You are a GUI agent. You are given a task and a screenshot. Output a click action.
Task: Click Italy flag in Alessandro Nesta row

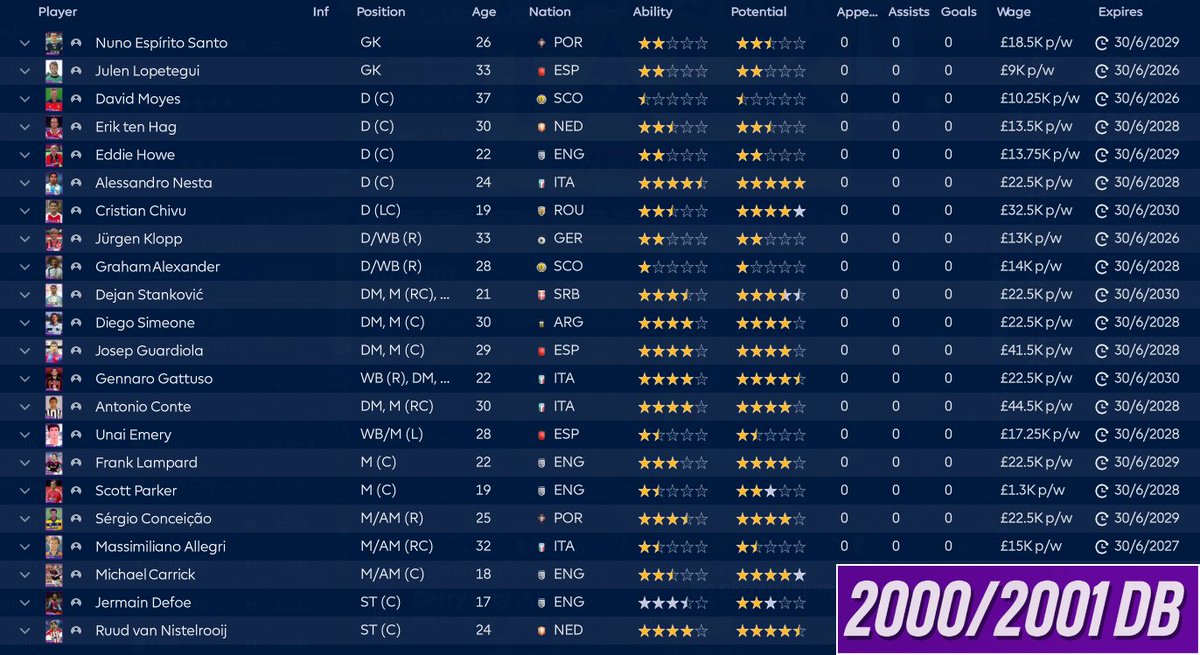click(x=541, y=183)
